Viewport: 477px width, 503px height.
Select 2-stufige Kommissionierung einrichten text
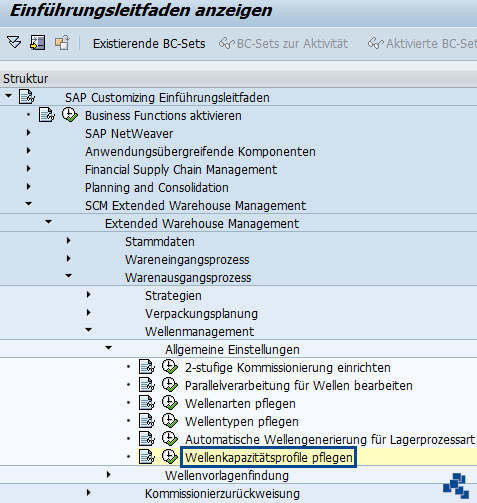288,367
